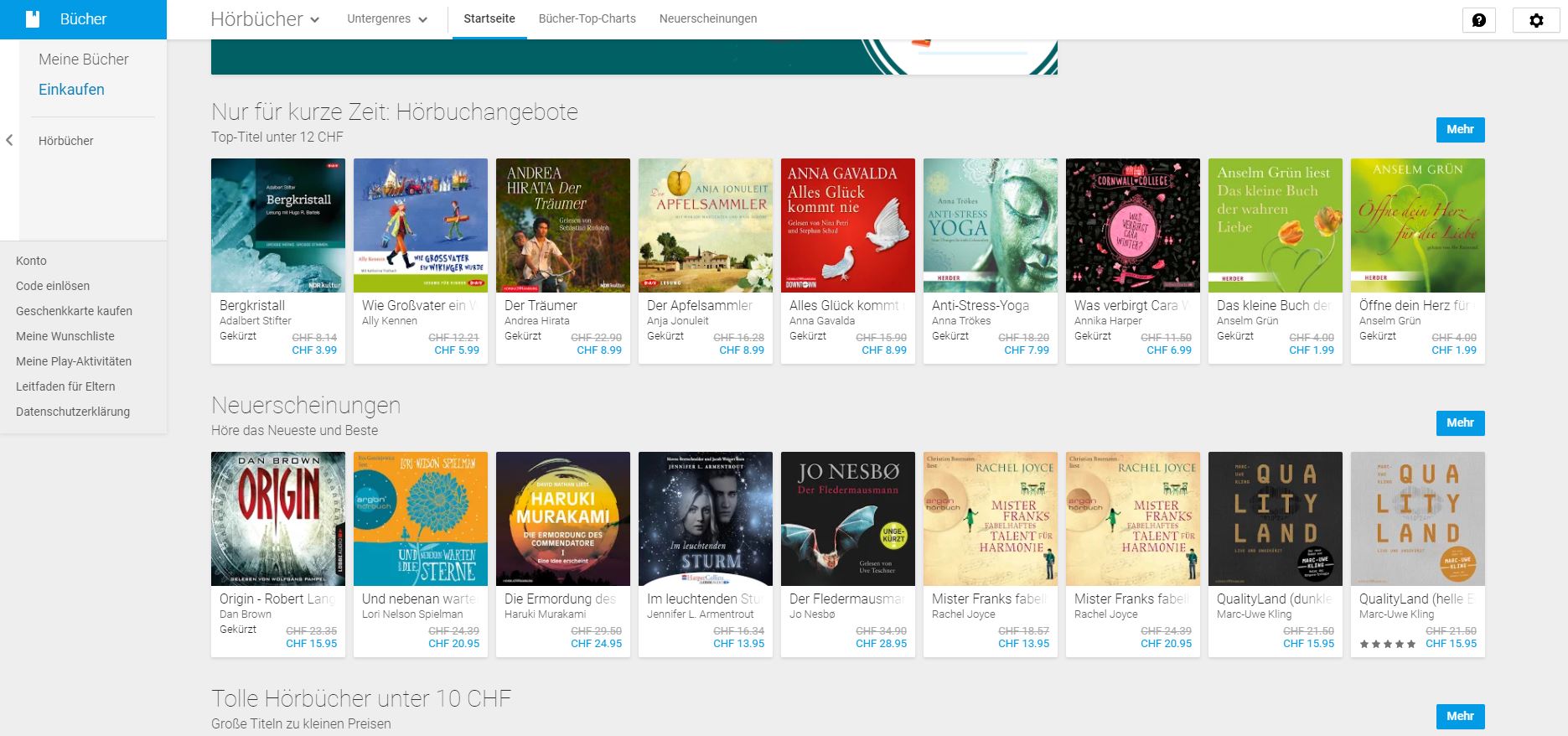
Task: Open Meine Bücher in sidebar
Action: click(x=84, y=60)
